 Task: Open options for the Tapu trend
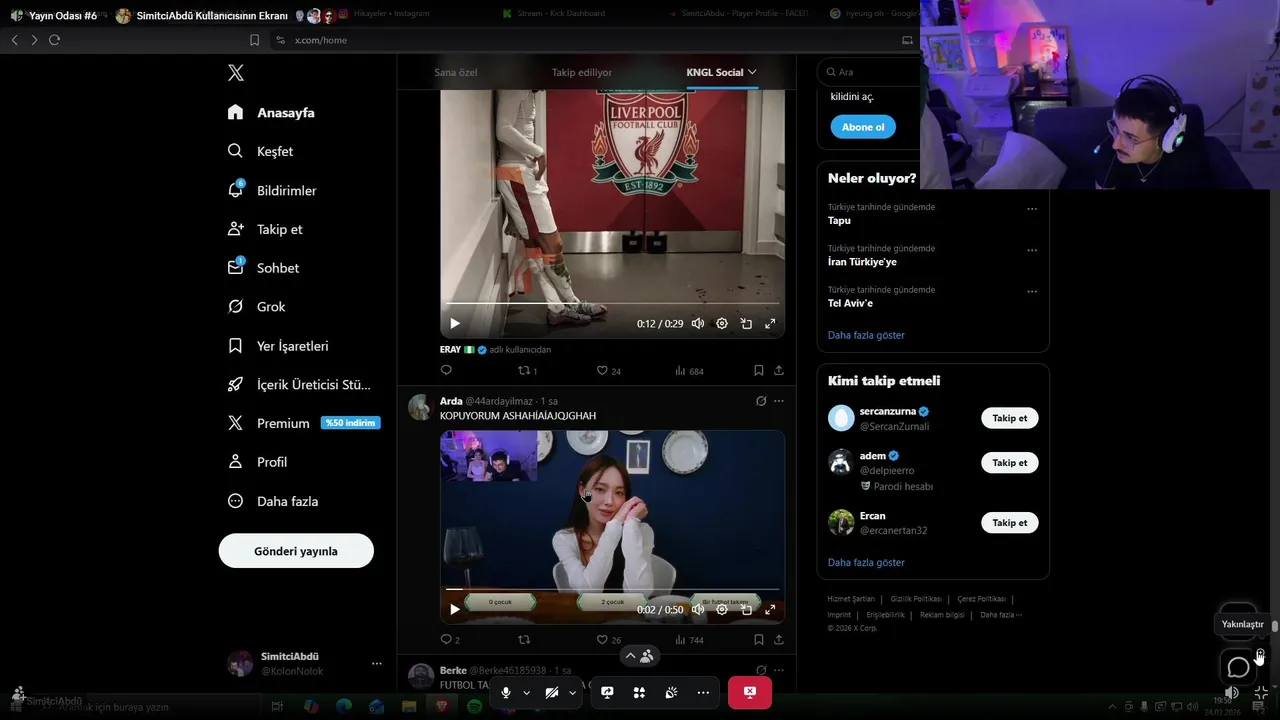click(1032, 209)
